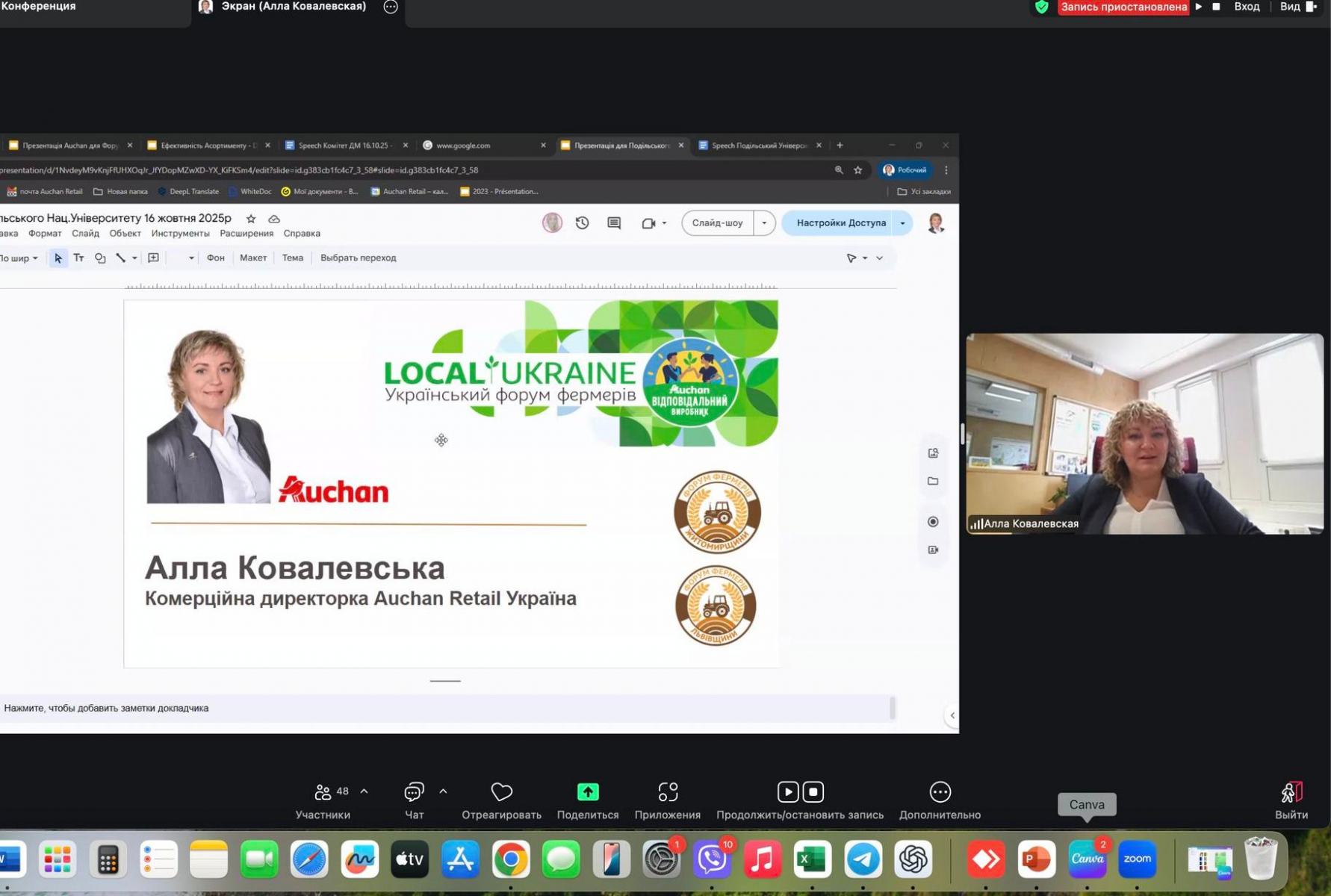Launch Google Chrome from the dock
Screen dimensions: 1331x896
pyautogui.click(x=511, y=859)
